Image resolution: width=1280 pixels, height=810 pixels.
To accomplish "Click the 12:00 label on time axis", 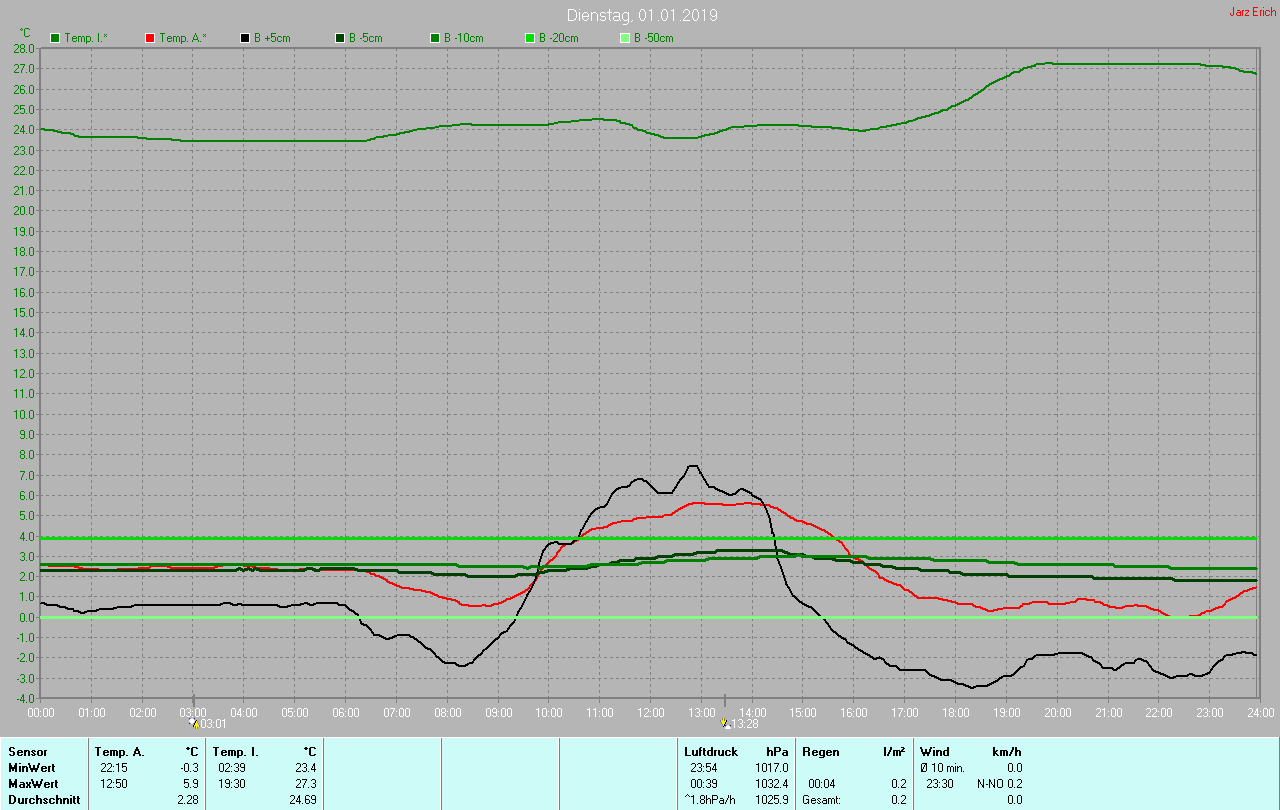I will (x=651, y=713).
